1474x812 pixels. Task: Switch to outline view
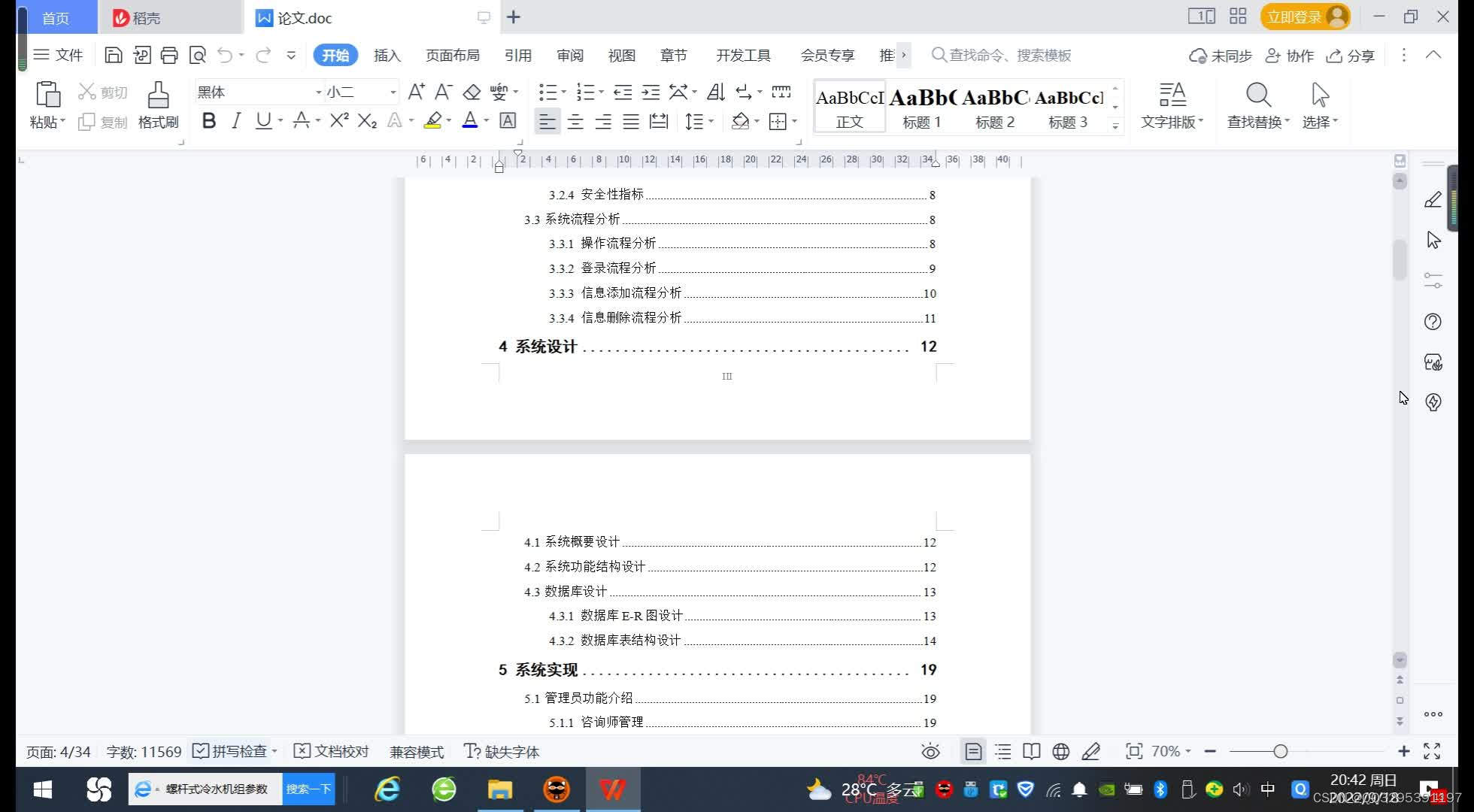(x=1002, y=751)
